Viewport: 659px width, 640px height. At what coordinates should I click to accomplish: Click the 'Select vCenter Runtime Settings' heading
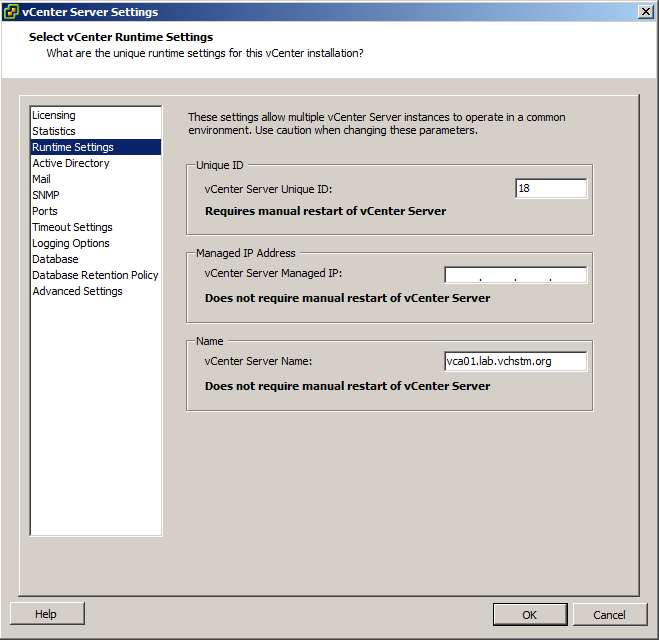click(121, 37)
